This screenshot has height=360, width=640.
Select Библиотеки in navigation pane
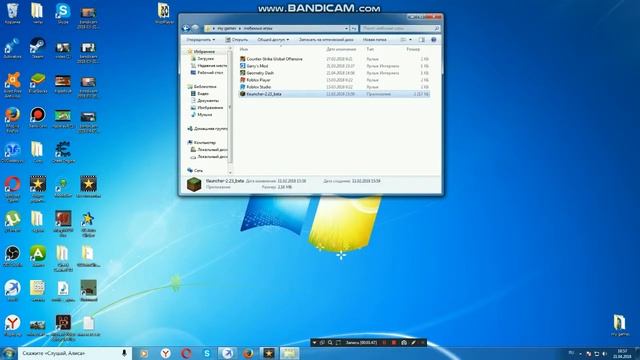(204, 87)
